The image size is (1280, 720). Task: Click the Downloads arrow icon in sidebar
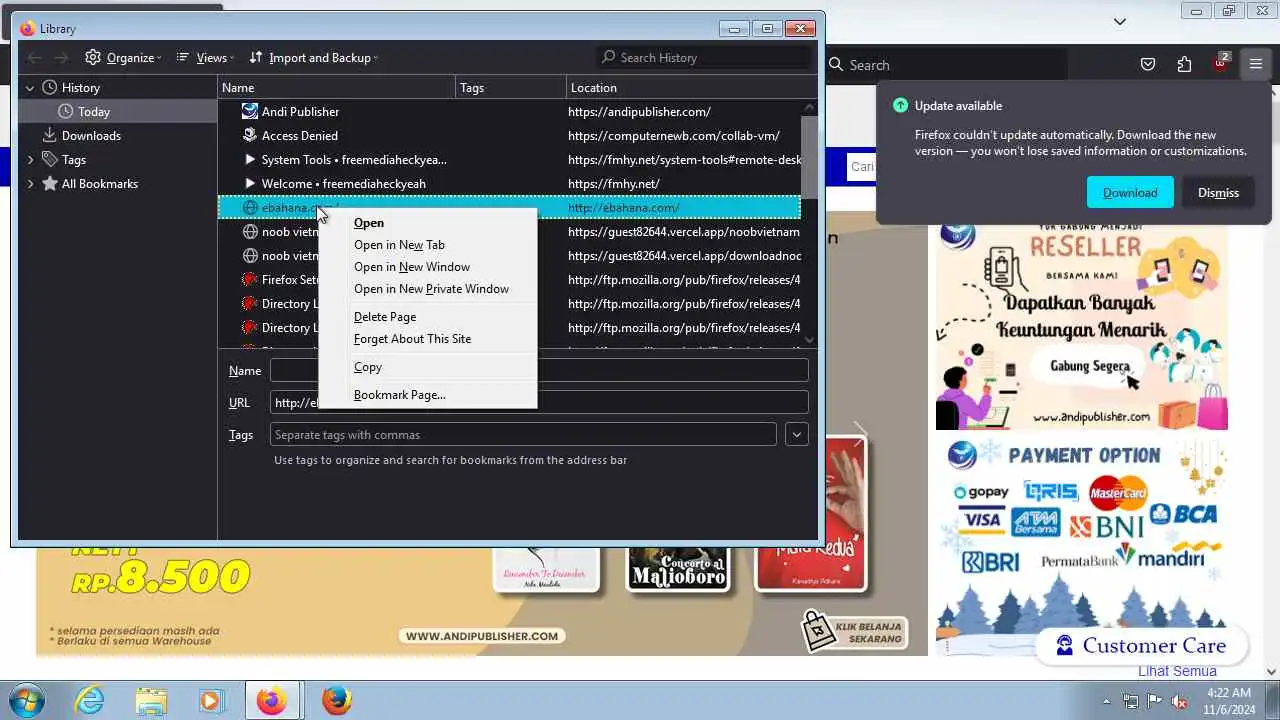point(50,136)
